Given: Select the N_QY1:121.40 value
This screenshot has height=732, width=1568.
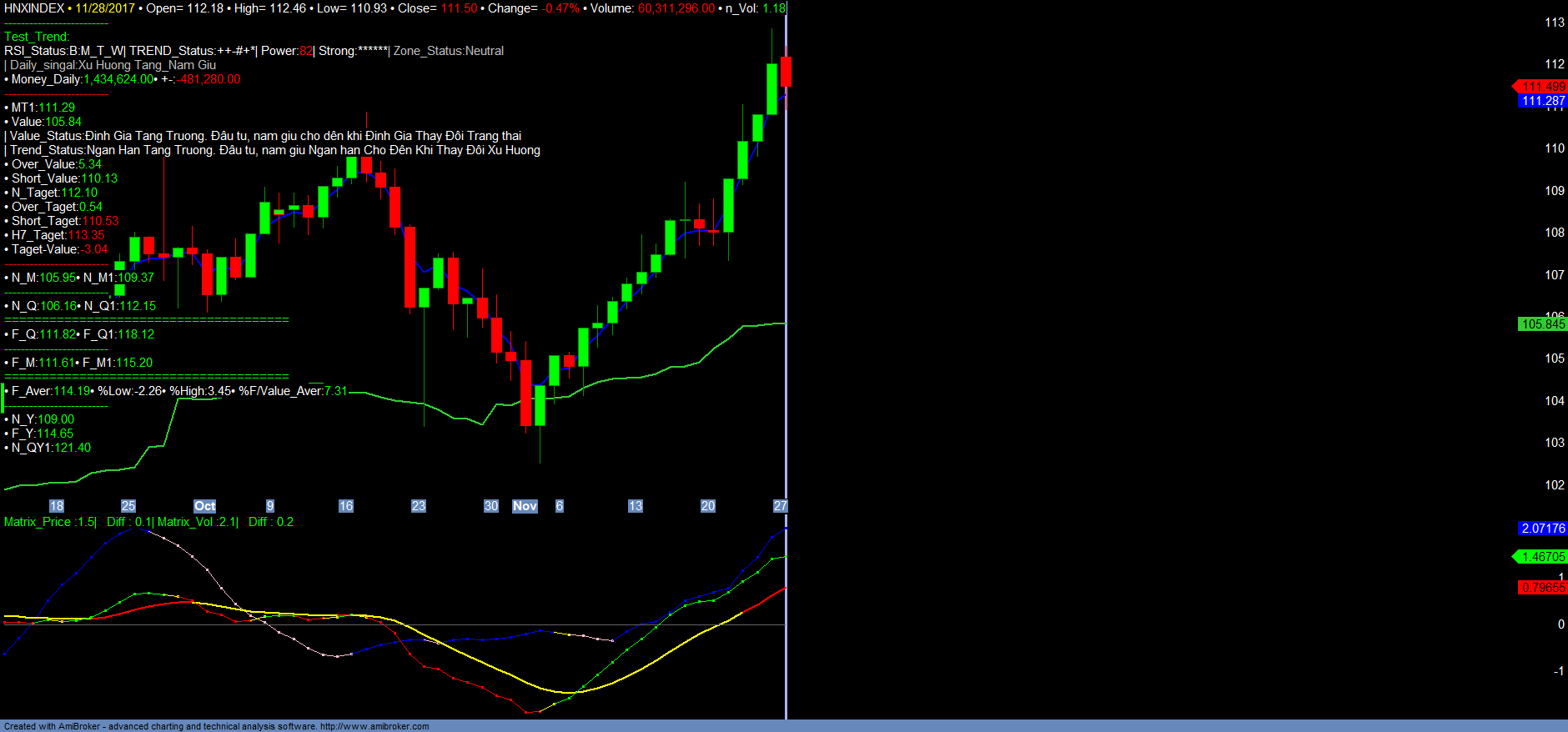Looking at the screenshot, I should coord(51,448).
